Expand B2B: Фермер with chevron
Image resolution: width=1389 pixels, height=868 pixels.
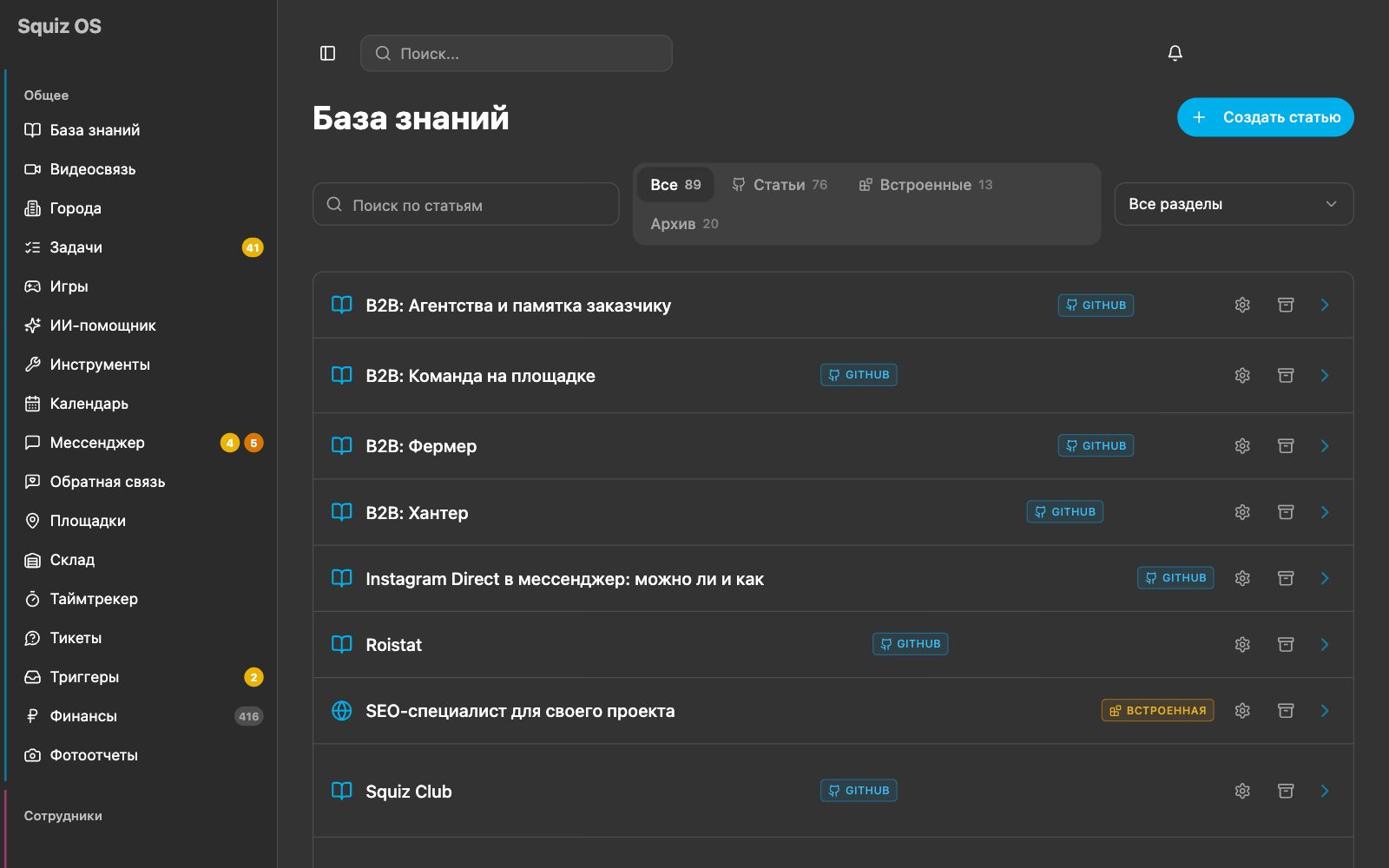coord(1325,445)
